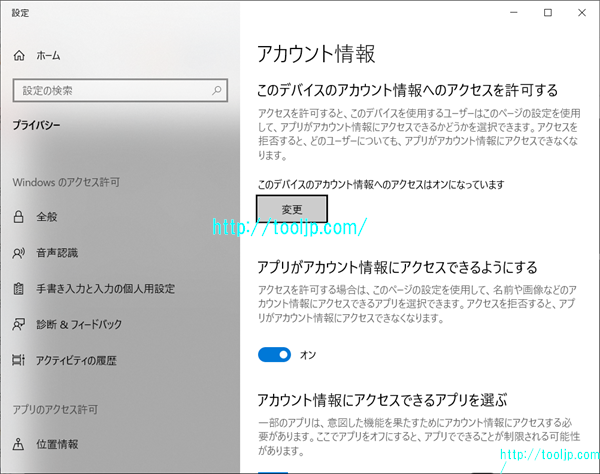The width and height of the screenshot is (600, 474).
Task: Click heading アカウント情報にアクセスできるアプリを選ぶ
Action: point(382,400)
